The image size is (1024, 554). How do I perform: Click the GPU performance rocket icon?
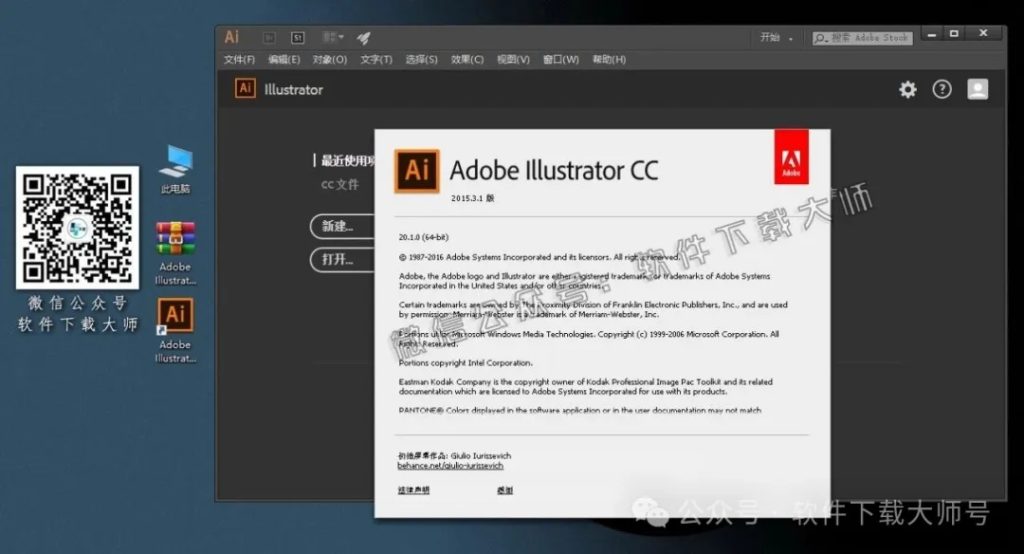[x=364, y=38]
